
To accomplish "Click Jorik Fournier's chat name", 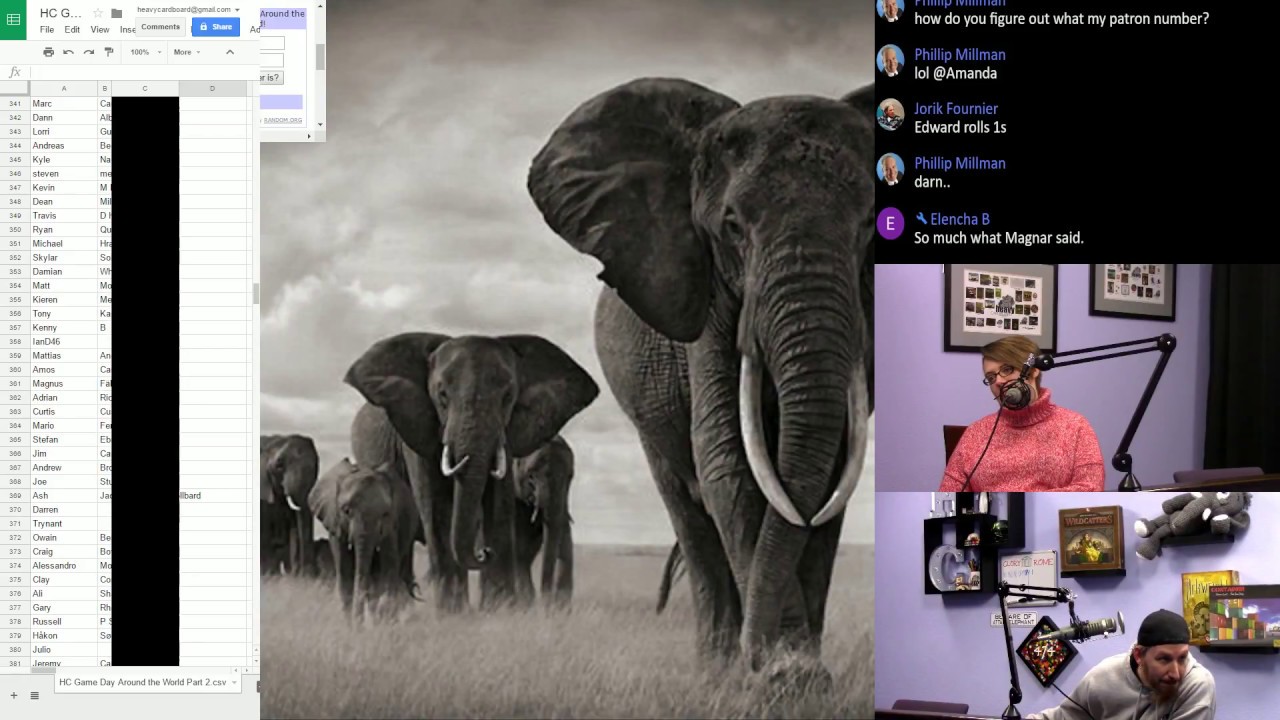I will [x=956, y=109].
